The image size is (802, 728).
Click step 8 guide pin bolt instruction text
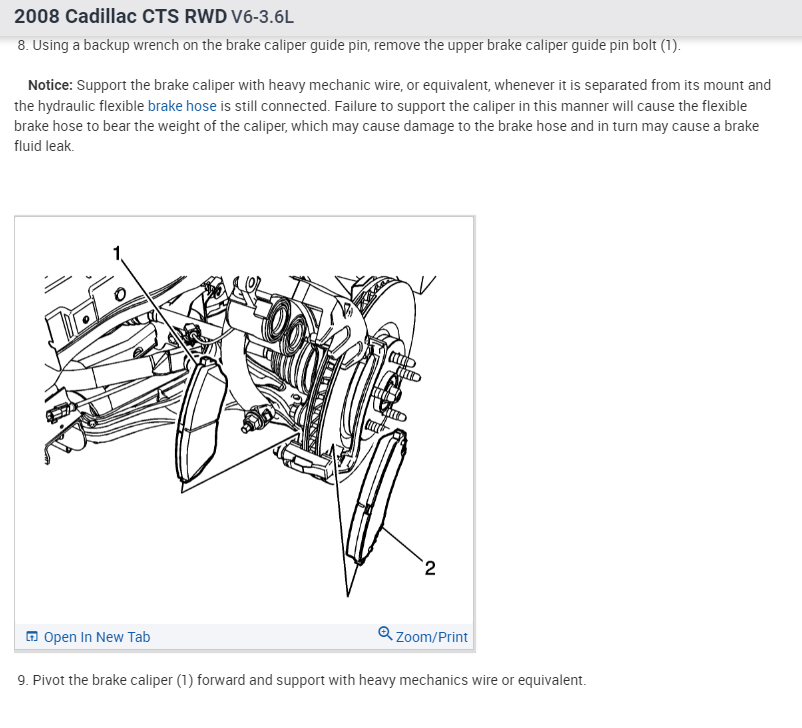(x=349, y=45)
